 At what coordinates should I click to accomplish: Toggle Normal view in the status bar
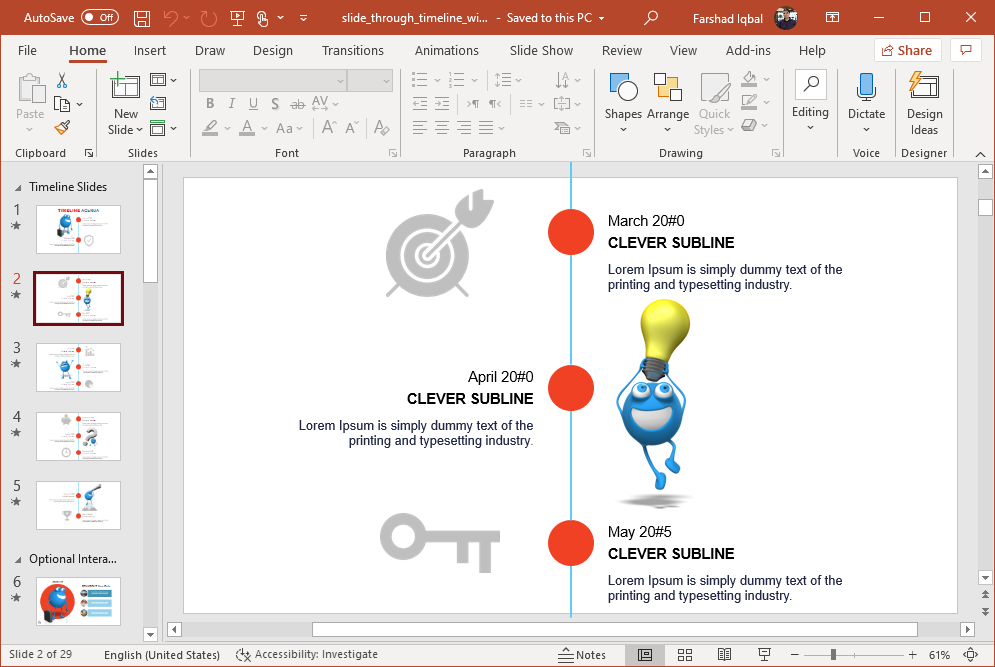click(x=645, y=654)
